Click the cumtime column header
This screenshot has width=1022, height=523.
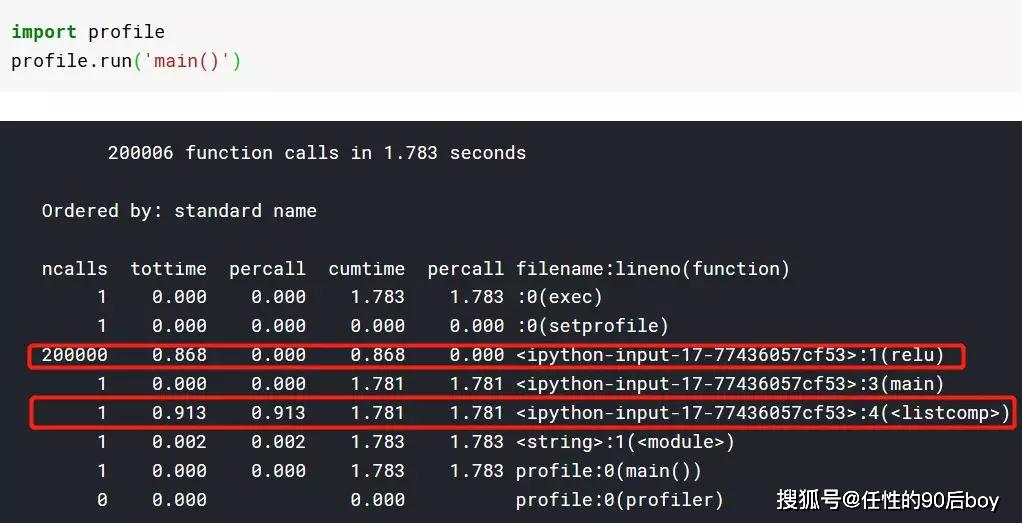pos(366,269)
